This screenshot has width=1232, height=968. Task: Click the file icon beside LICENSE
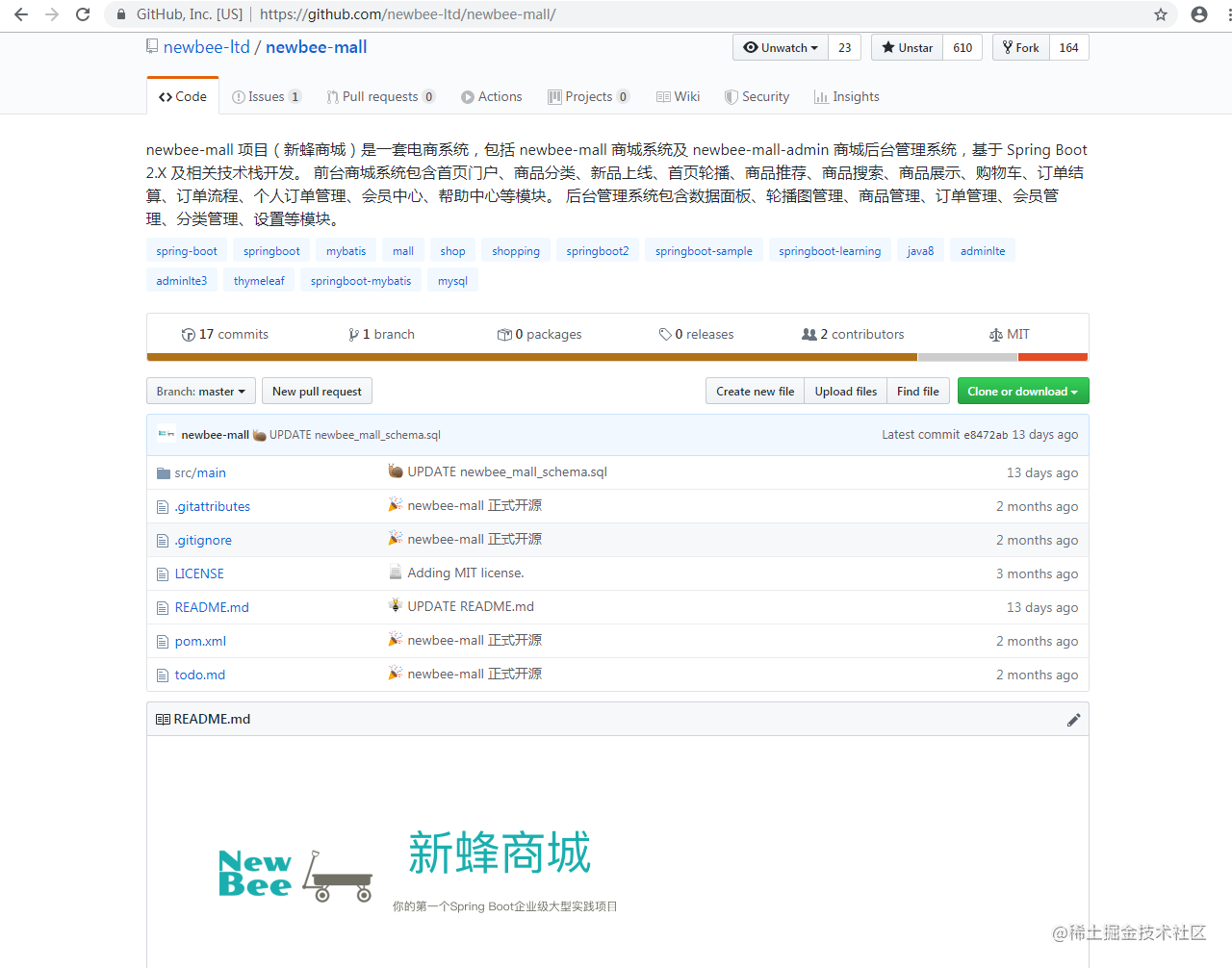[x=163, y=574]
